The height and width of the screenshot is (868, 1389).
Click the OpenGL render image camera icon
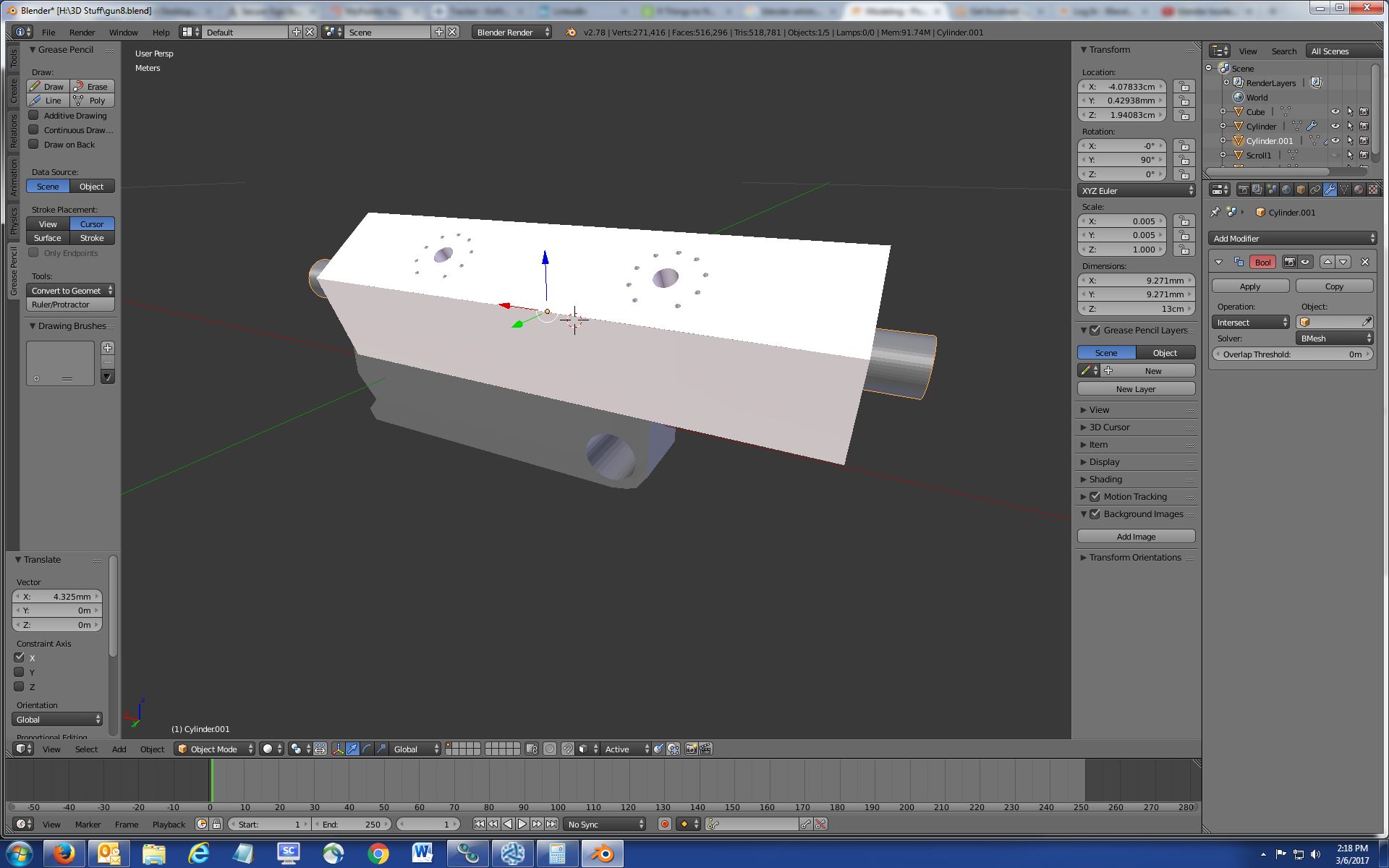(691, 749)
